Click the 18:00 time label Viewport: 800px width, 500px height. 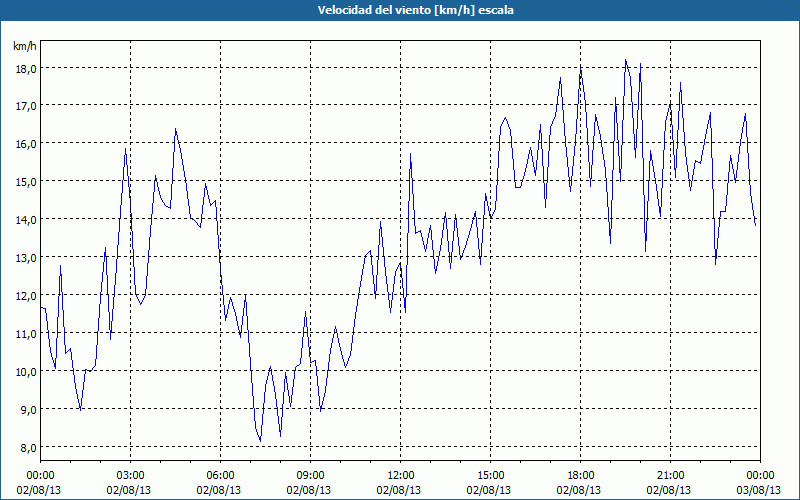581,476
